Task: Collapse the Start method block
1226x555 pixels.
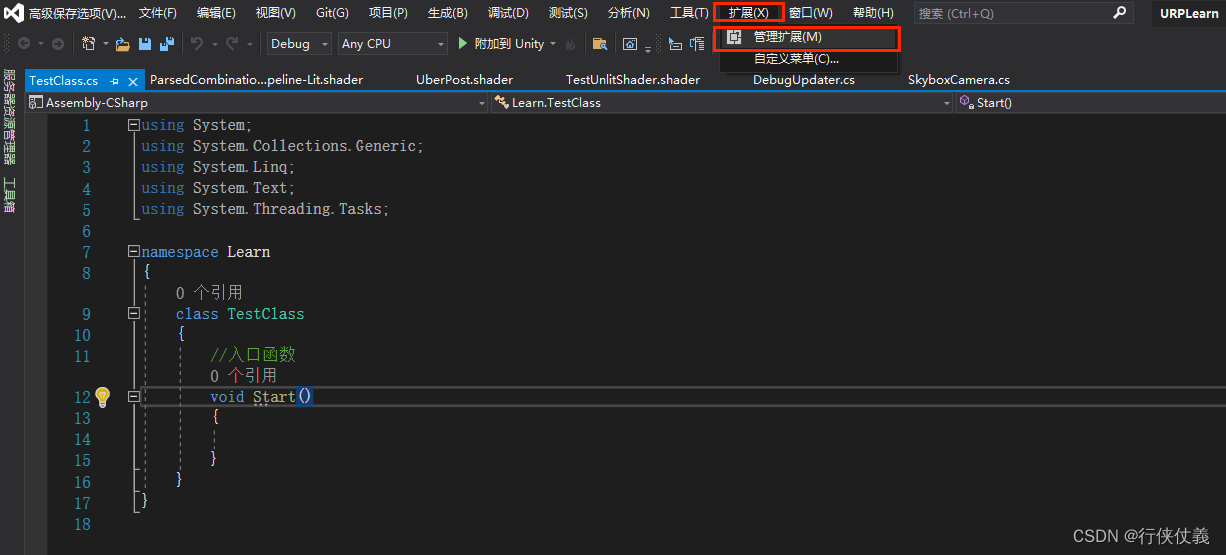Action: (x=134, y=397)
